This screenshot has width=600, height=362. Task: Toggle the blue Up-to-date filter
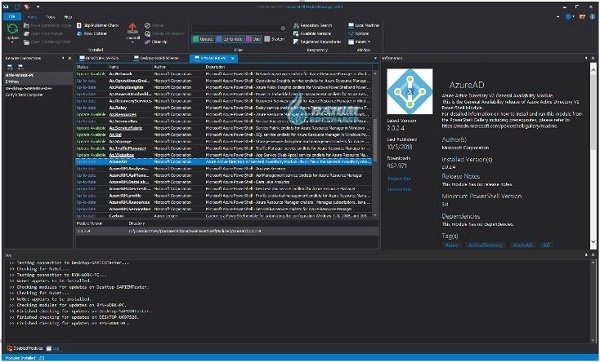tap(230, 39)
